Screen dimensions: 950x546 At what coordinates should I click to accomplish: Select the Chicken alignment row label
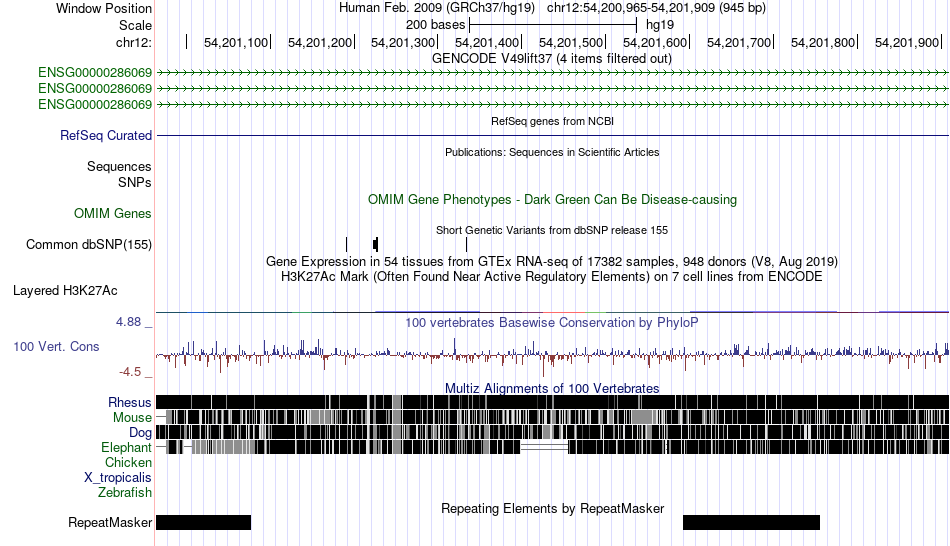[x=128, y=463]
